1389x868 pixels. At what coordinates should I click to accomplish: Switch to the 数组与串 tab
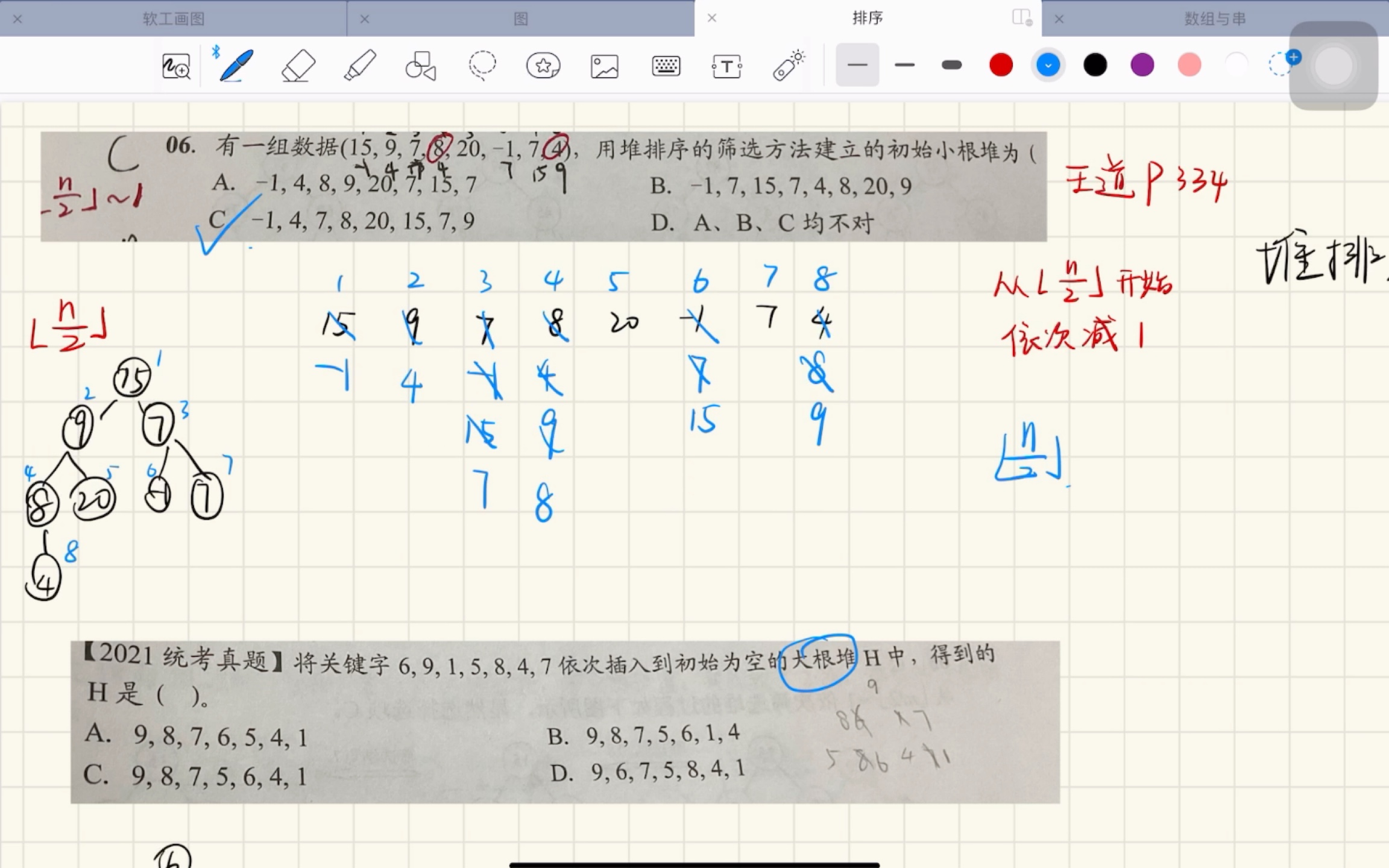pos(1214,19)
